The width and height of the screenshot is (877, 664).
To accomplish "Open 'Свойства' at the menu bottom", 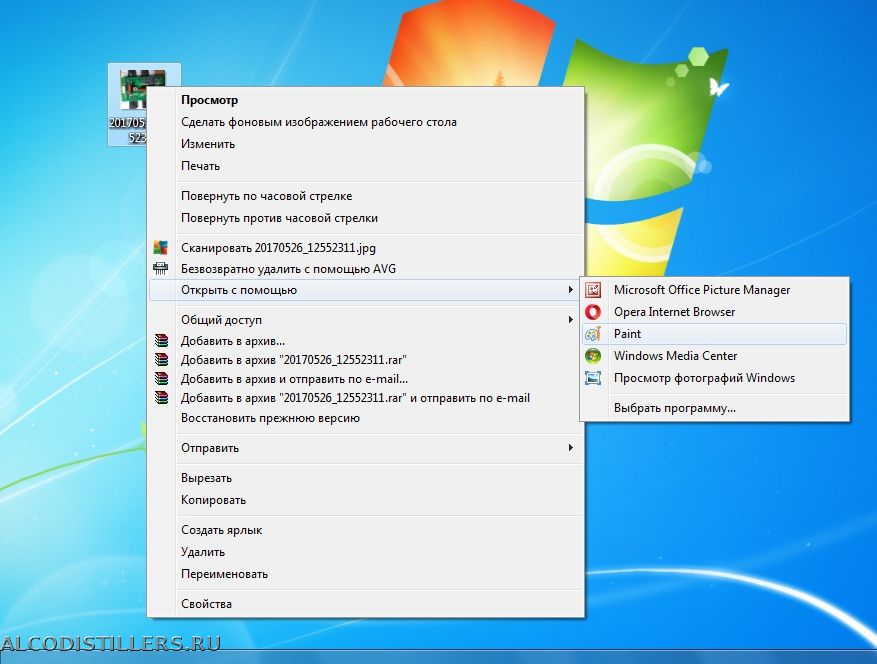I will (206, 604).
